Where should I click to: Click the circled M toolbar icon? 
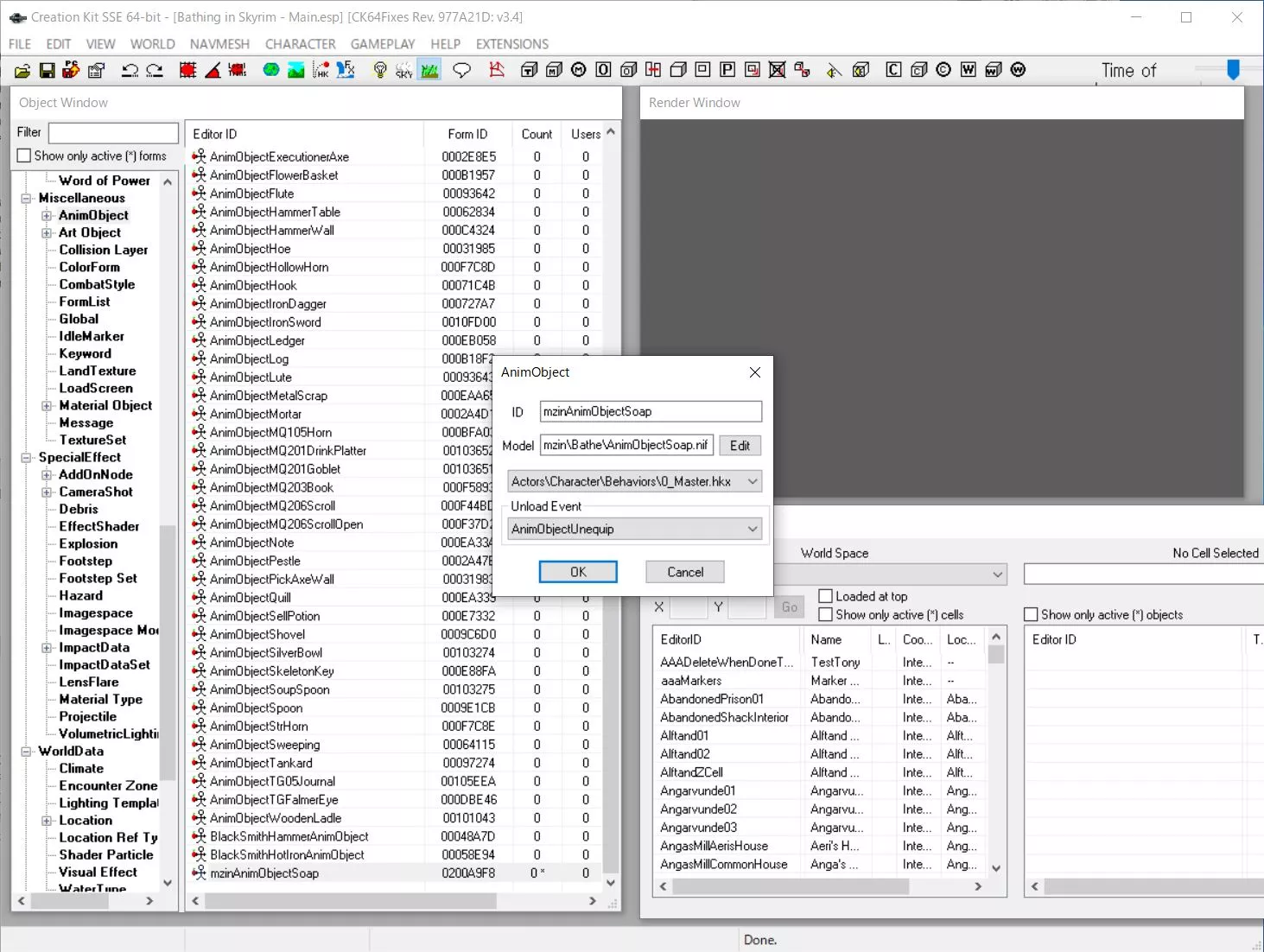579,70
